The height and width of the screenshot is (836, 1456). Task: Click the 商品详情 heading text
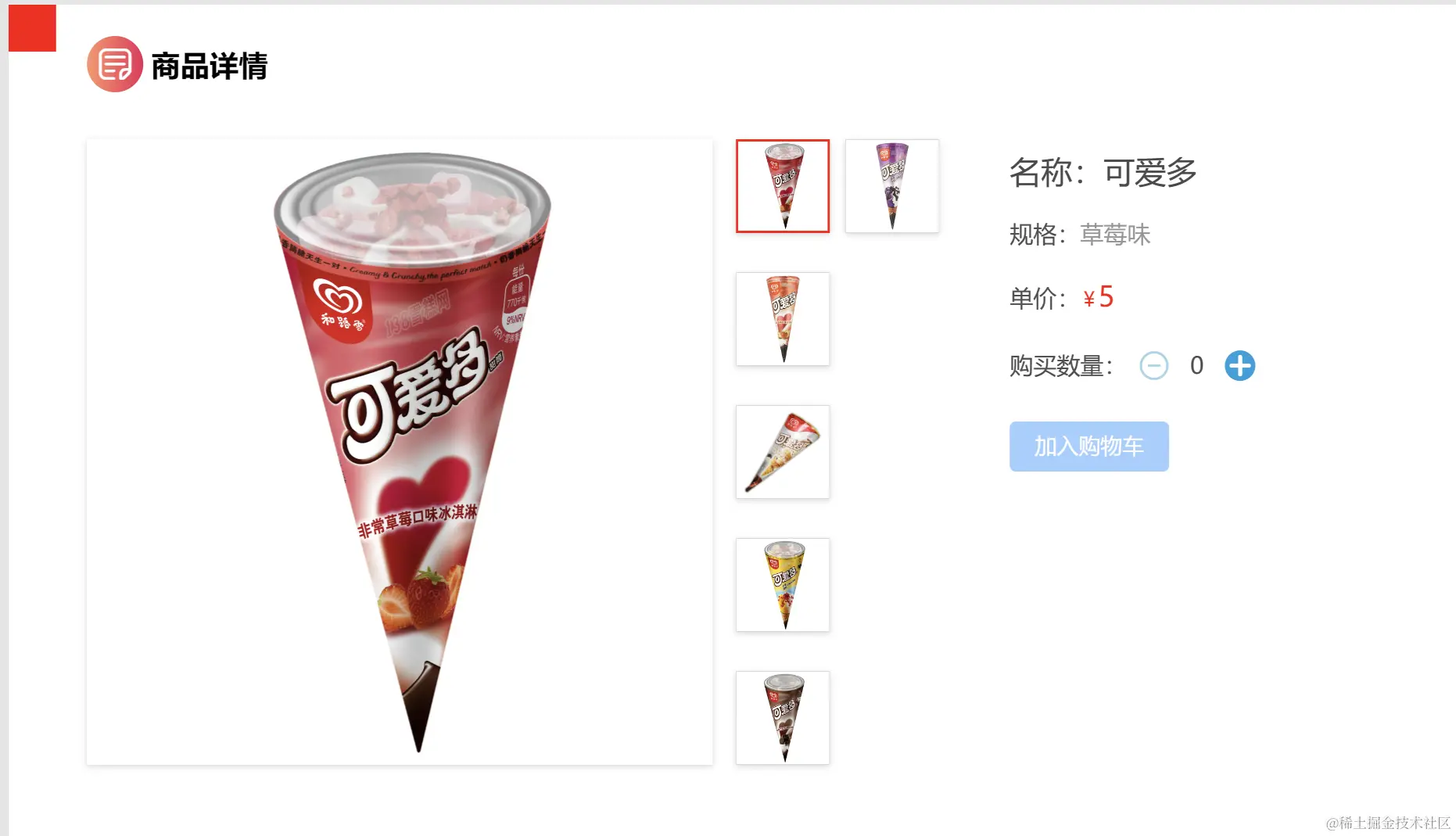coord(210,66)
